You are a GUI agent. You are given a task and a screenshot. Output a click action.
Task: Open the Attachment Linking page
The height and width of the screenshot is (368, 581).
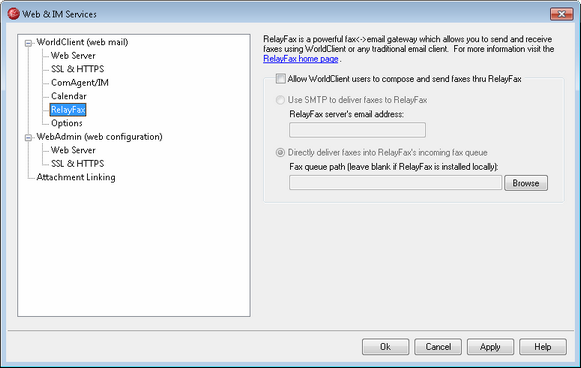click(x=76, y=177)
